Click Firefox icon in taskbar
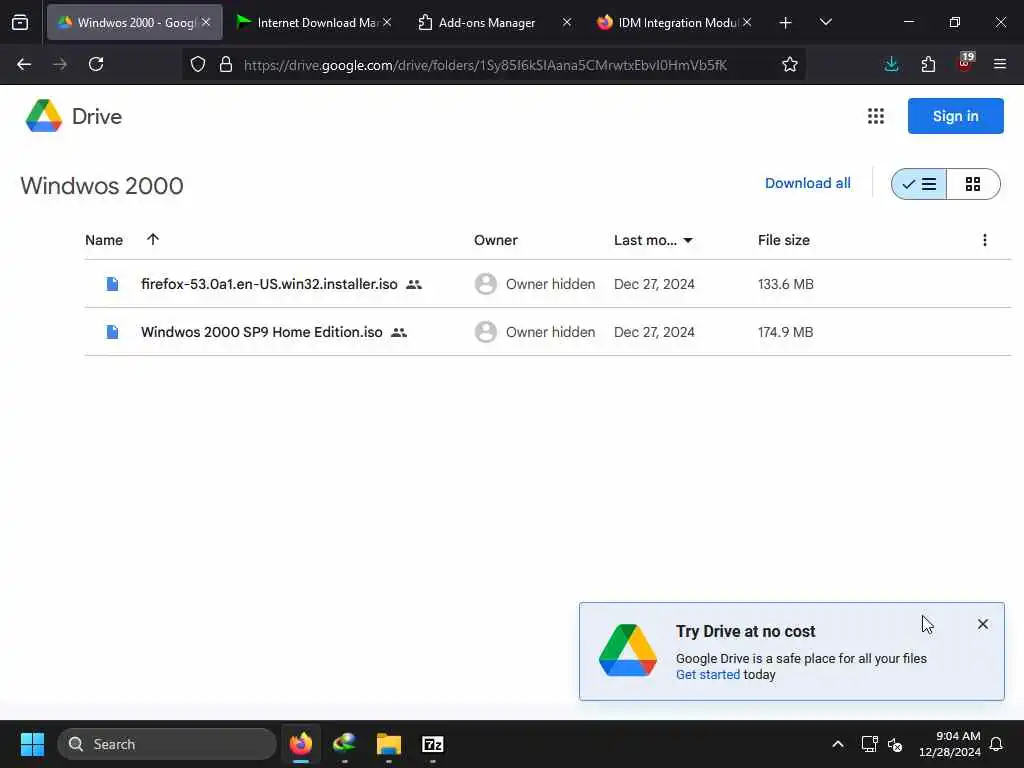Viewport: 1024px width, 768px height. (301, 744)
